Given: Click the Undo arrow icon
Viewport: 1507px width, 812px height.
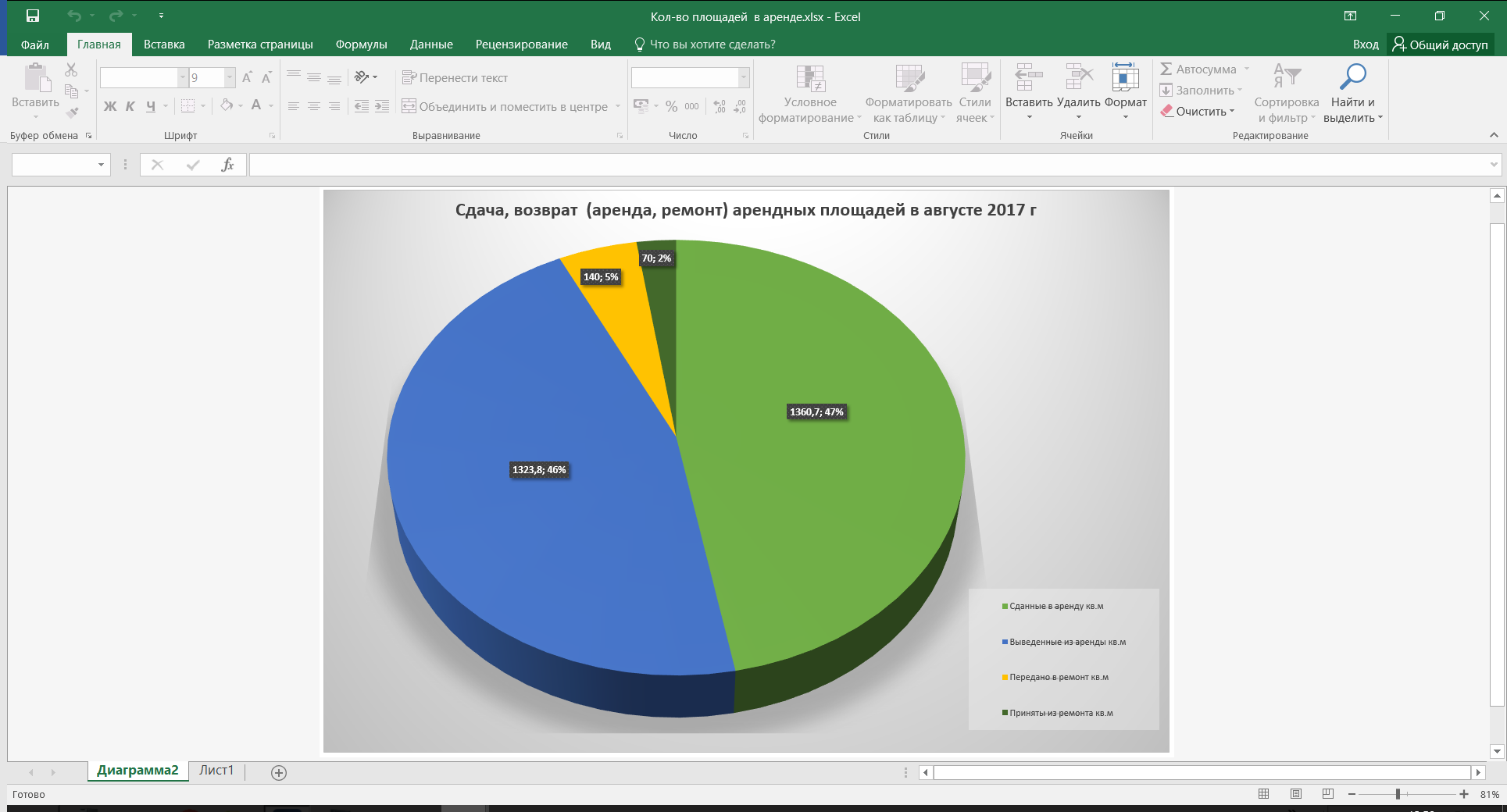Looking at the screenshot, I should point(74,16).
